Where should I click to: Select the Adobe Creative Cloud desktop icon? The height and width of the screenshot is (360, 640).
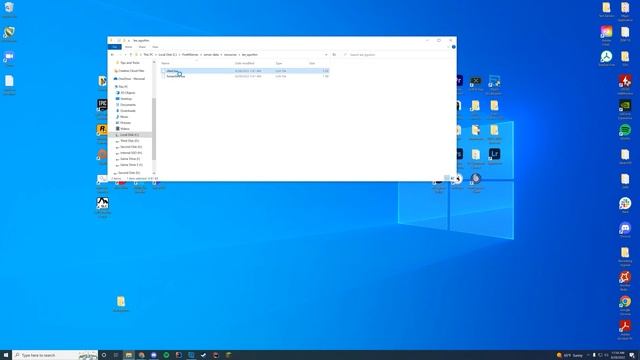pyautogui.click(x=607, y=34)
